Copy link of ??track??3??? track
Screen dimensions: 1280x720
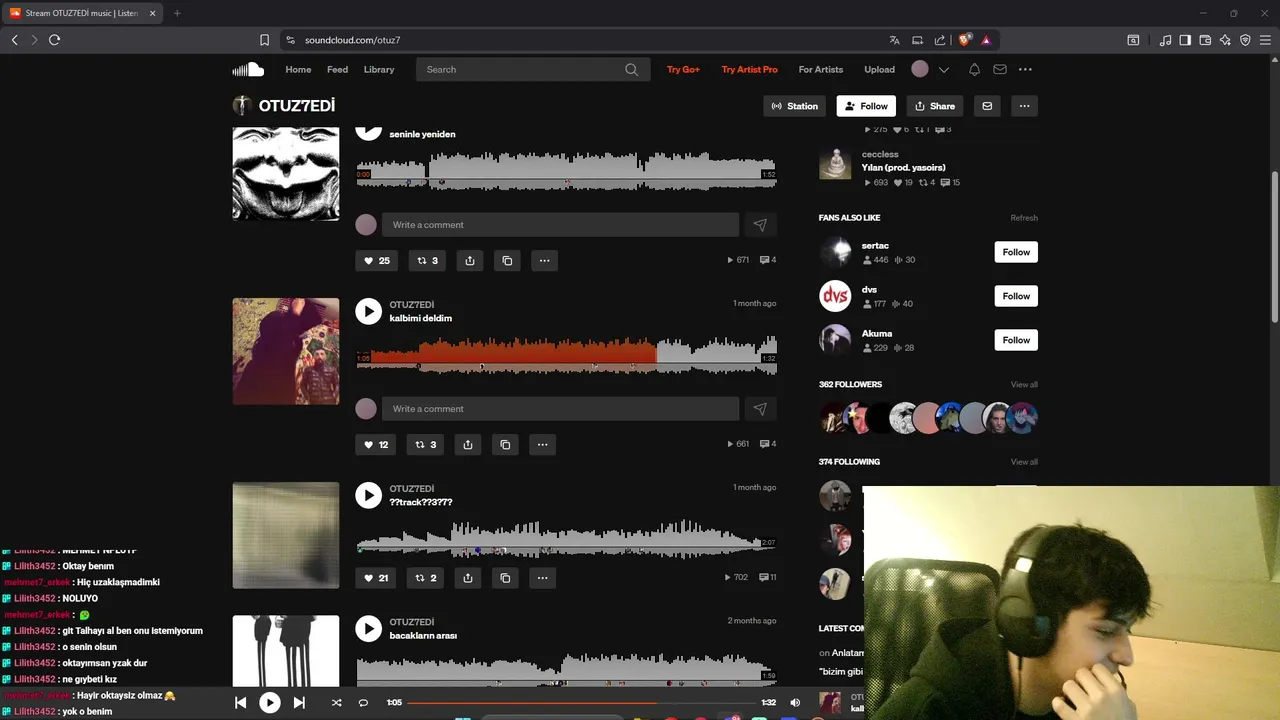505,577
